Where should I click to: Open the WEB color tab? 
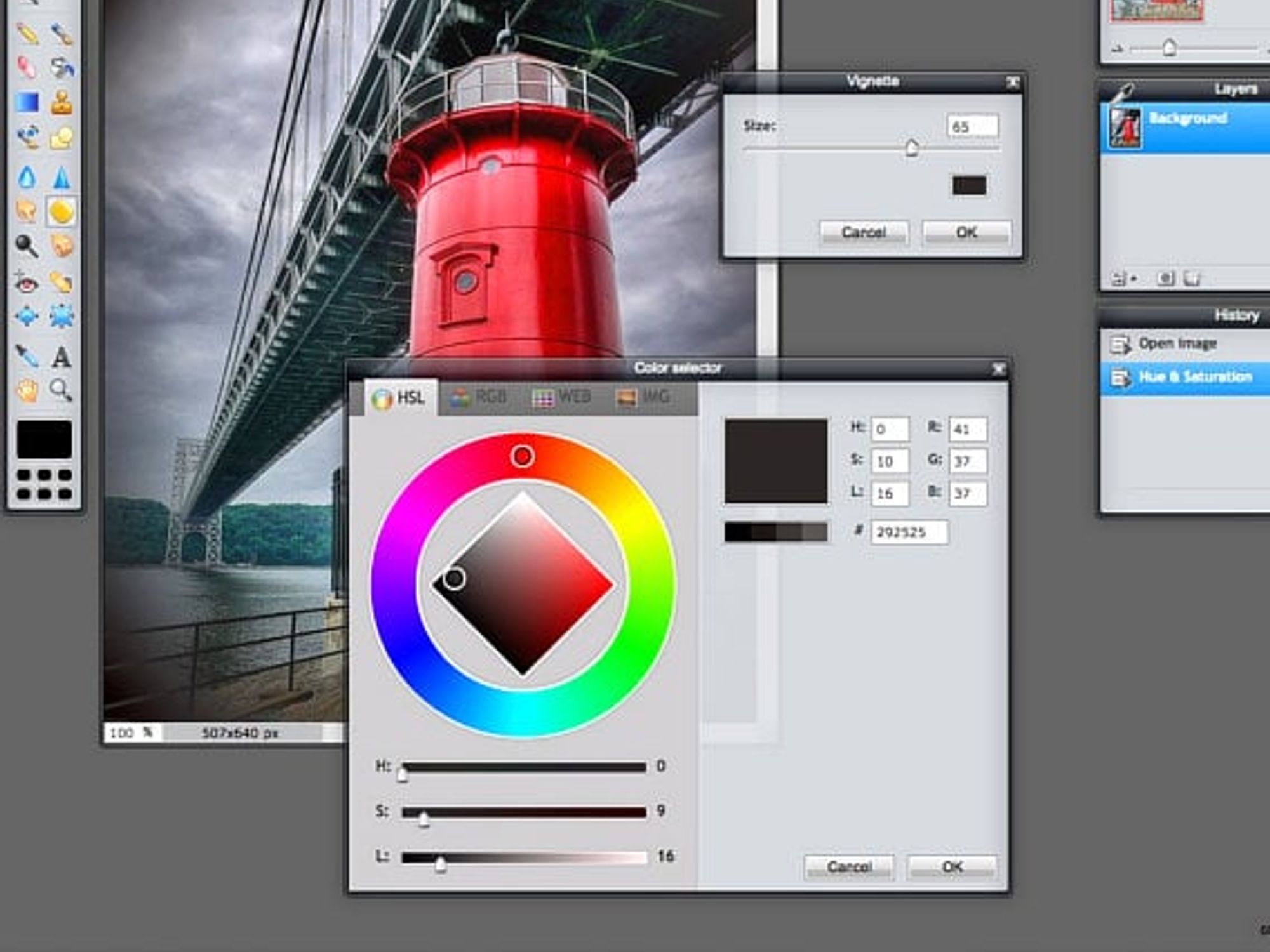coord(561,397)
